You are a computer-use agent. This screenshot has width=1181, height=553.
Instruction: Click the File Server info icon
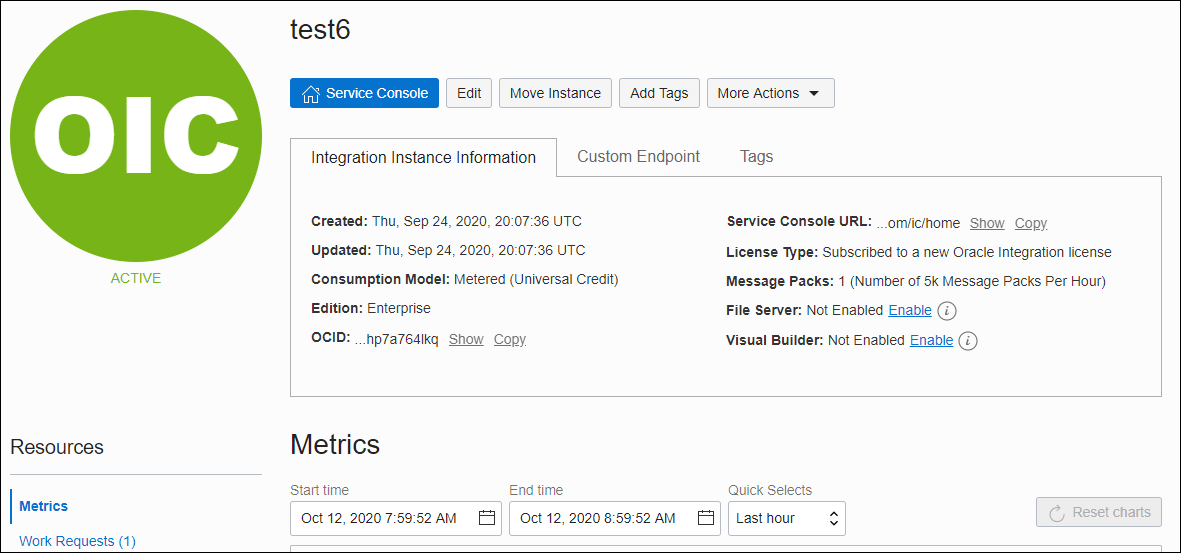947,310
